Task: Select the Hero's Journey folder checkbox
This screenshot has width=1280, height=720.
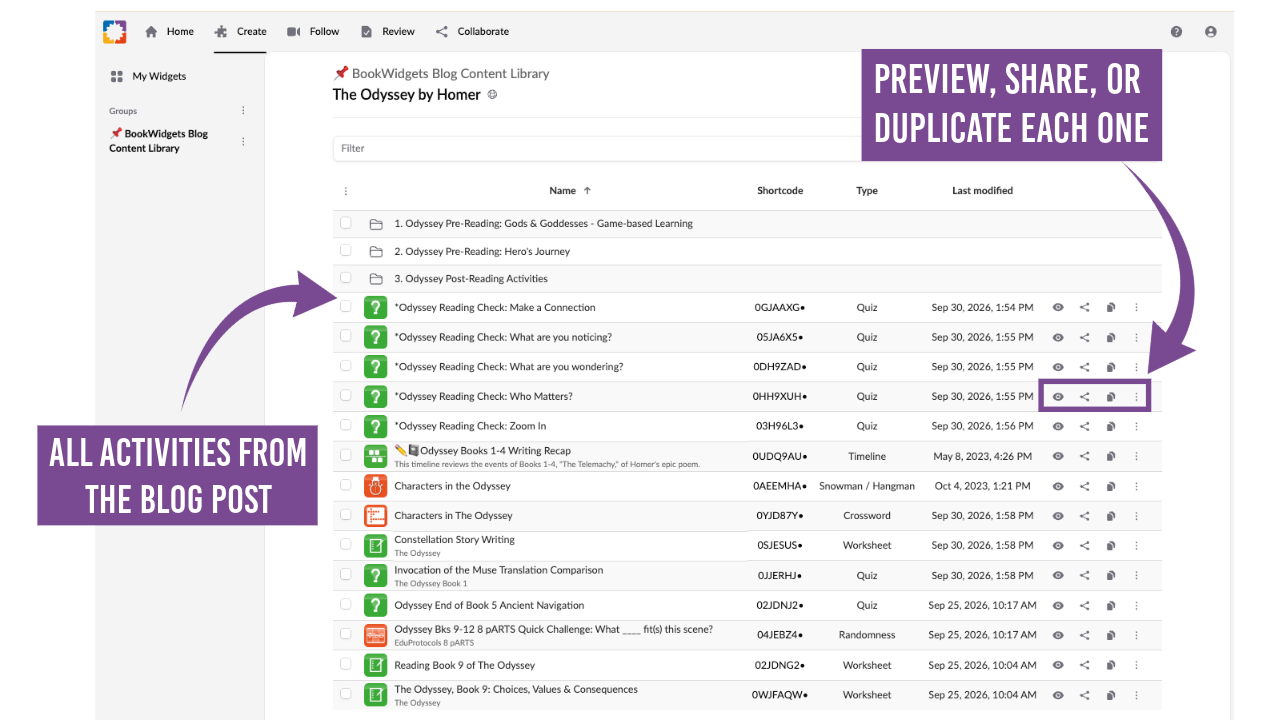Action: point(346,250)
